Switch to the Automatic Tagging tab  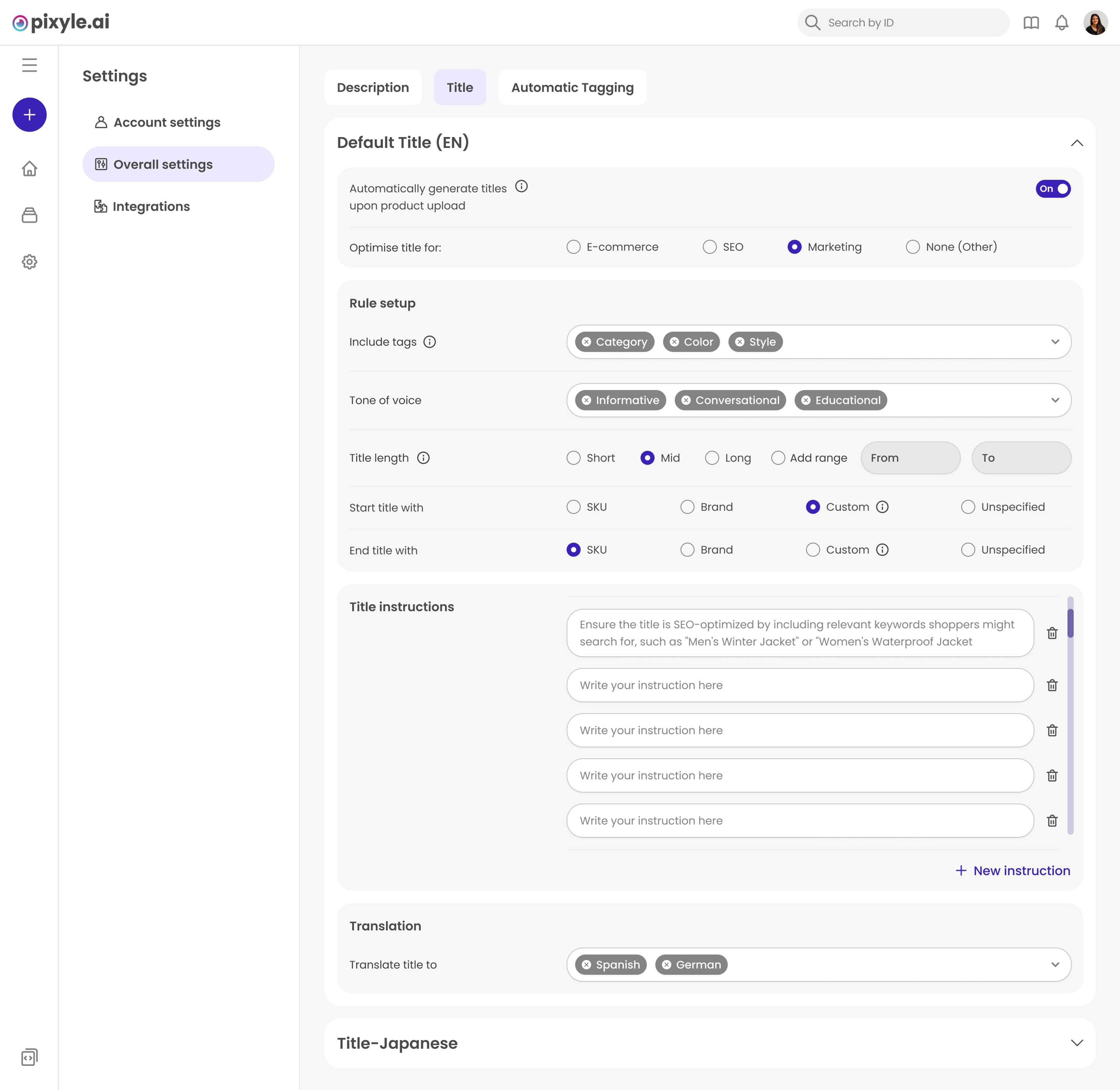tap(572, 88)
